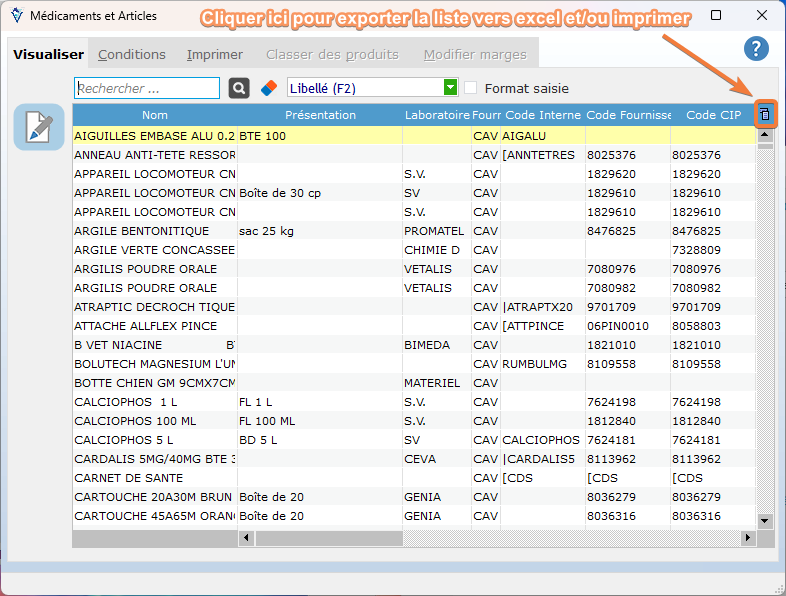Image resolution: width=786 pixels, height=596 pixels.
Task: Select row ANNEAU ANTI-TETE RESSOR
Action: point(414,155)
